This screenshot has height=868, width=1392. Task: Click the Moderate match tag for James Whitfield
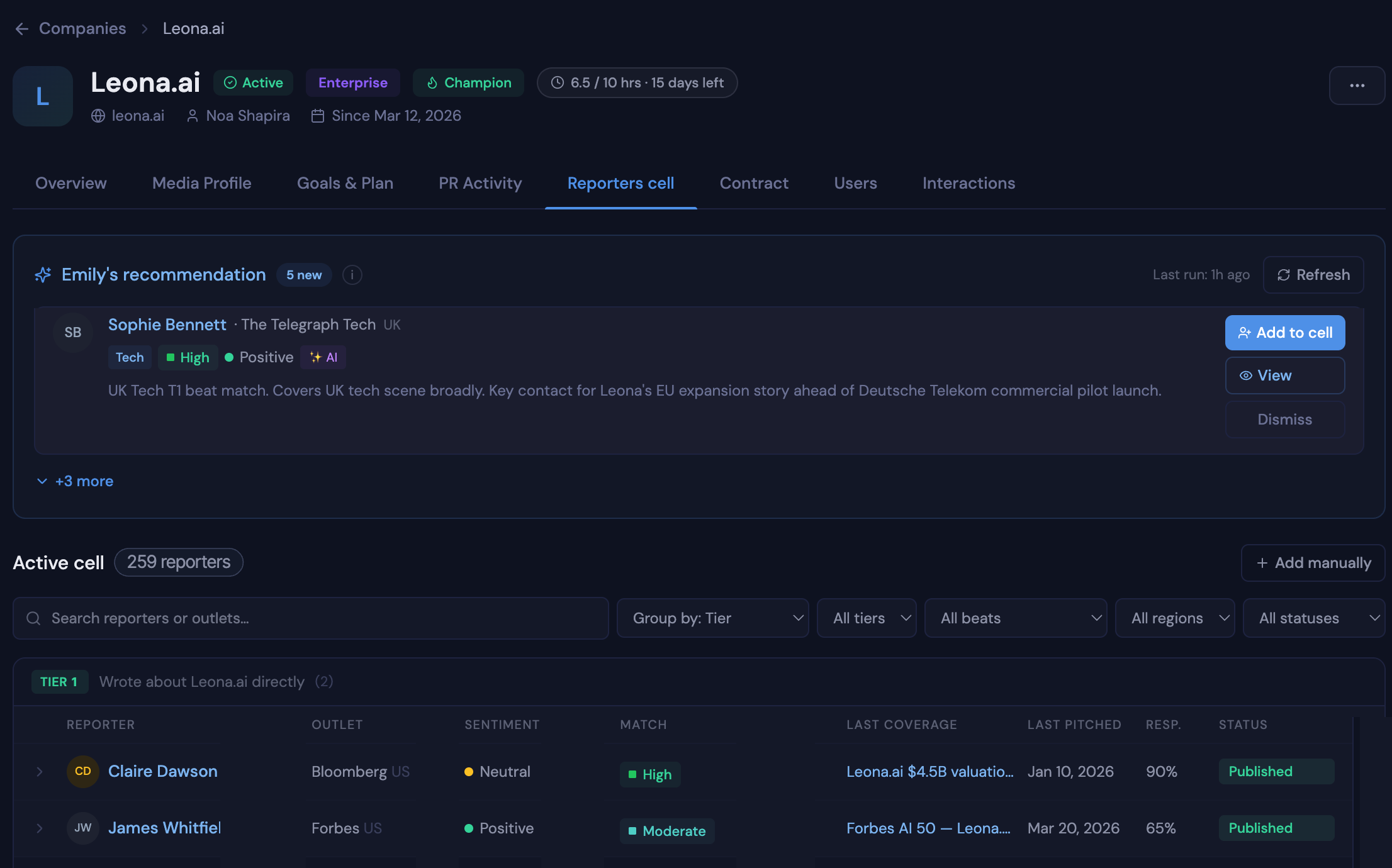pos(667,831)
